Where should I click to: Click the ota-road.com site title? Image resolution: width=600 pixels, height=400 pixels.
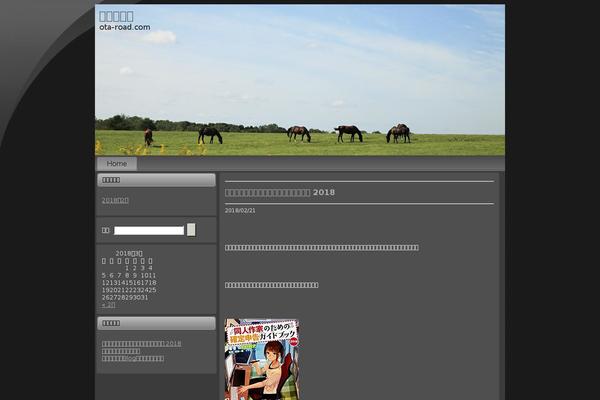pyautogui.click(x=125, y=27)
